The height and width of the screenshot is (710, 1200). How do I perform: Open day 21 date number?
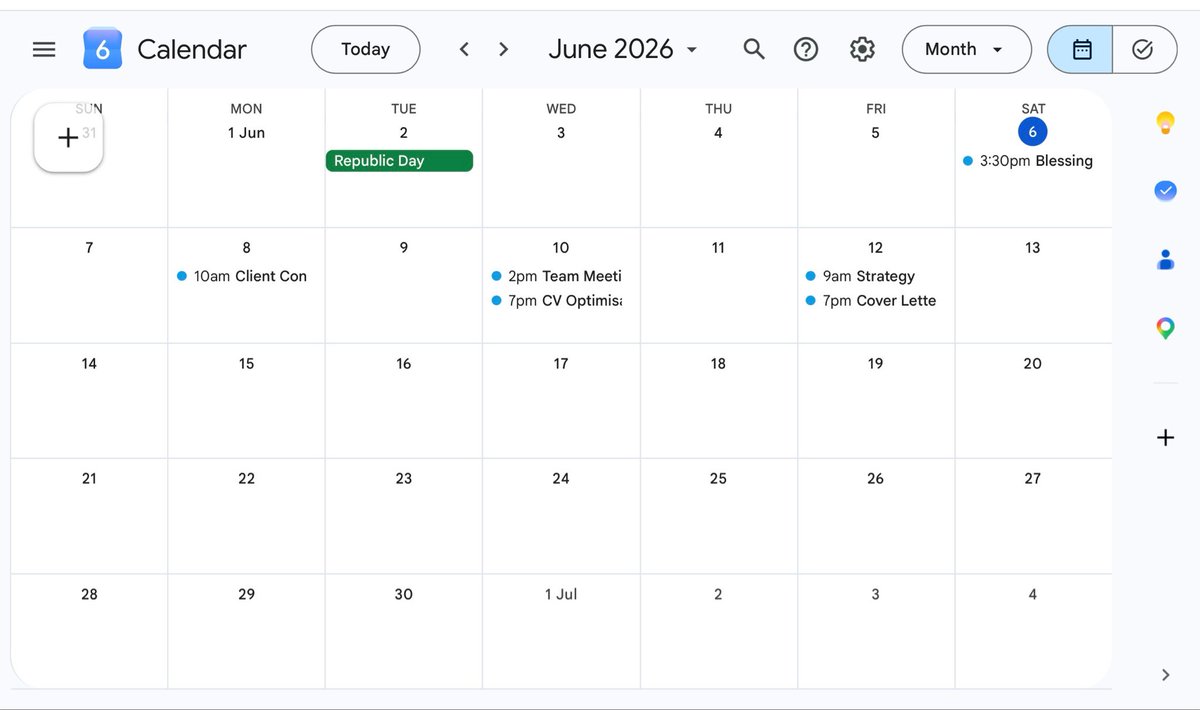(89, 479)
